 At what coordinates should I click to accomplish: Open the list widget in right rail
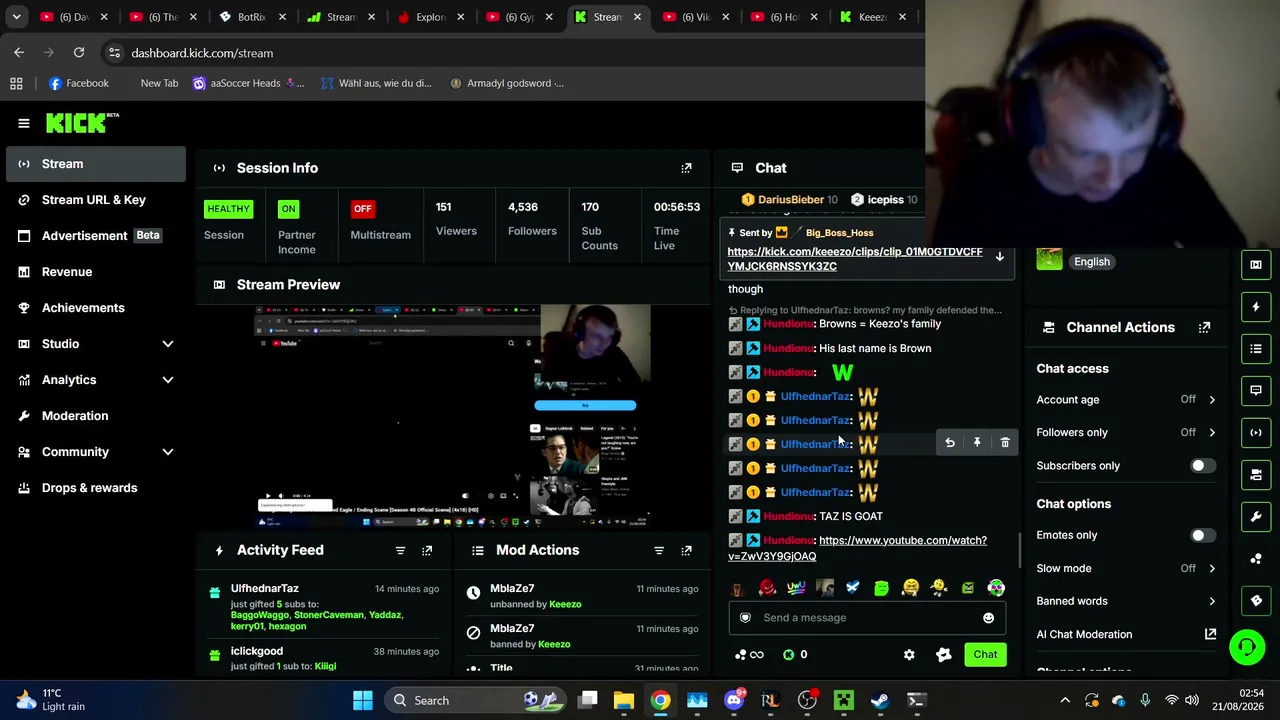(x=1256, y=349)
